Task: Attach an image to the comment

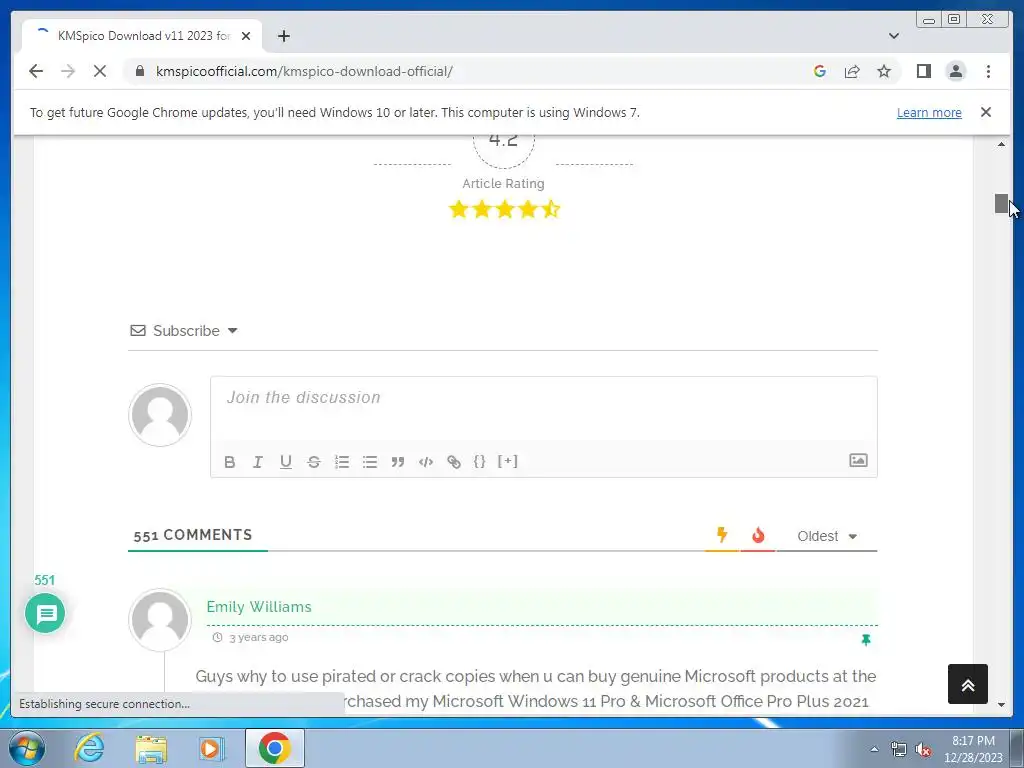Action: [x=858, y=460]
